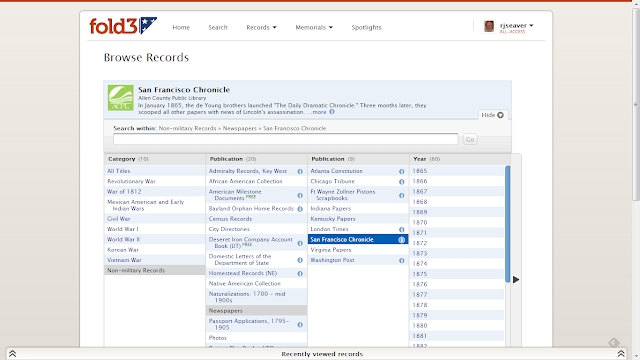Click info icon after description 'more' link
This screenshot has width=640, height=360.
[x=332, y=112]
